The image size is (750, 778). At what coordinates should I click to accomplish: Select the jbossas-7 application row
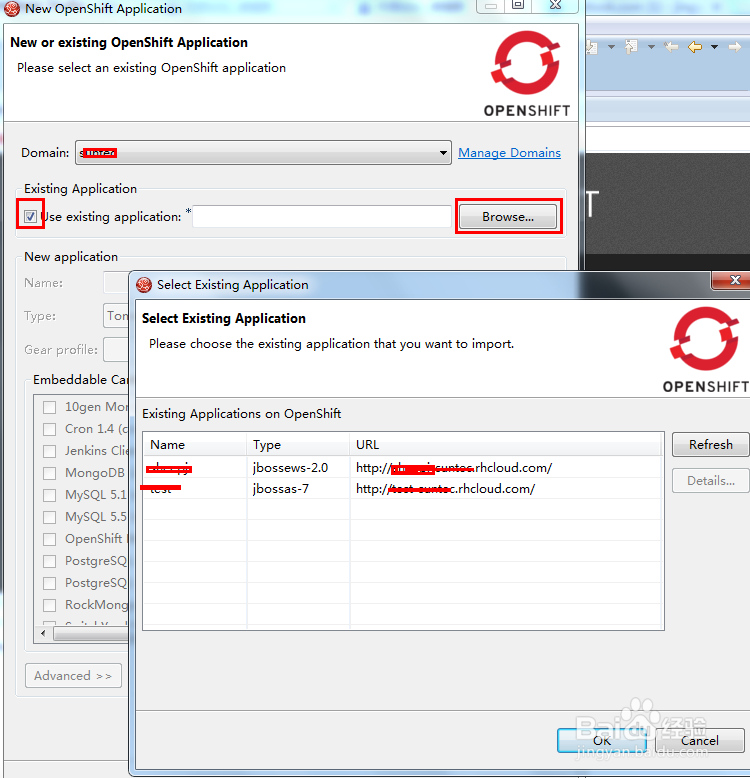tap(403, 489)
